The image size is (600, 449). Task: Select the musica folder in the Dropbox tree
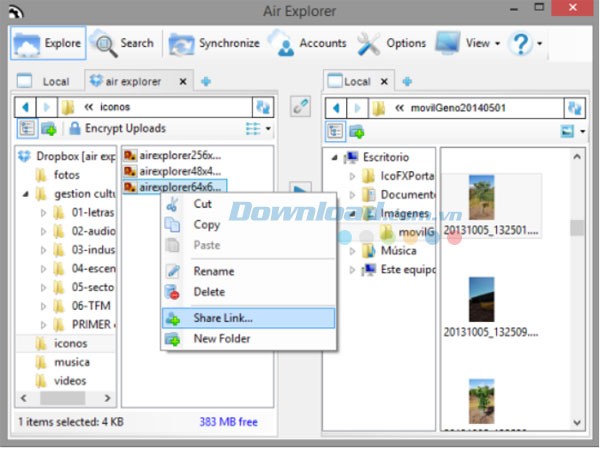tap(71, 362)
